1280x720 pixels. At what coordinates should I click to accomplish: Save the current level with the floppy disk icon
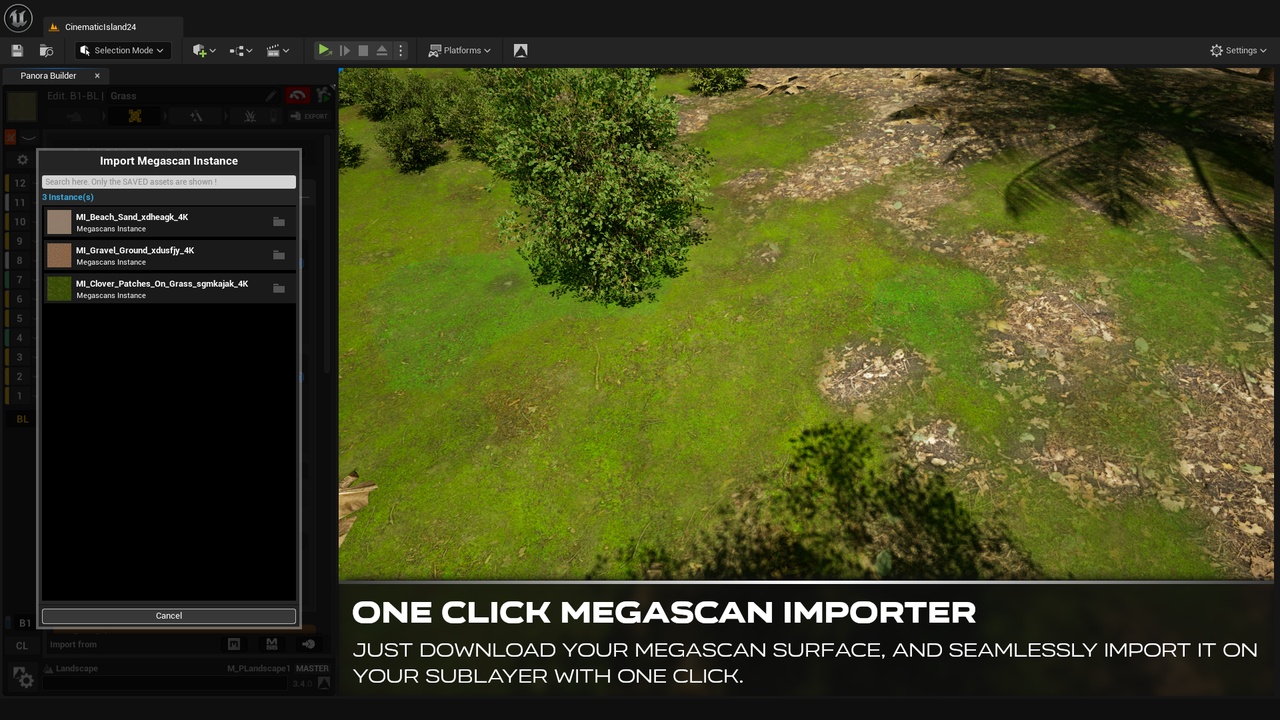17,50
